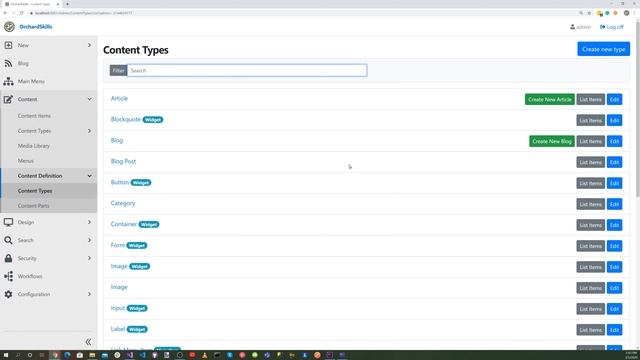Image resolution: width=640 pixels, height=360 pixels.
Task: Click Edit for Category
Action: (x=614, y=204)
